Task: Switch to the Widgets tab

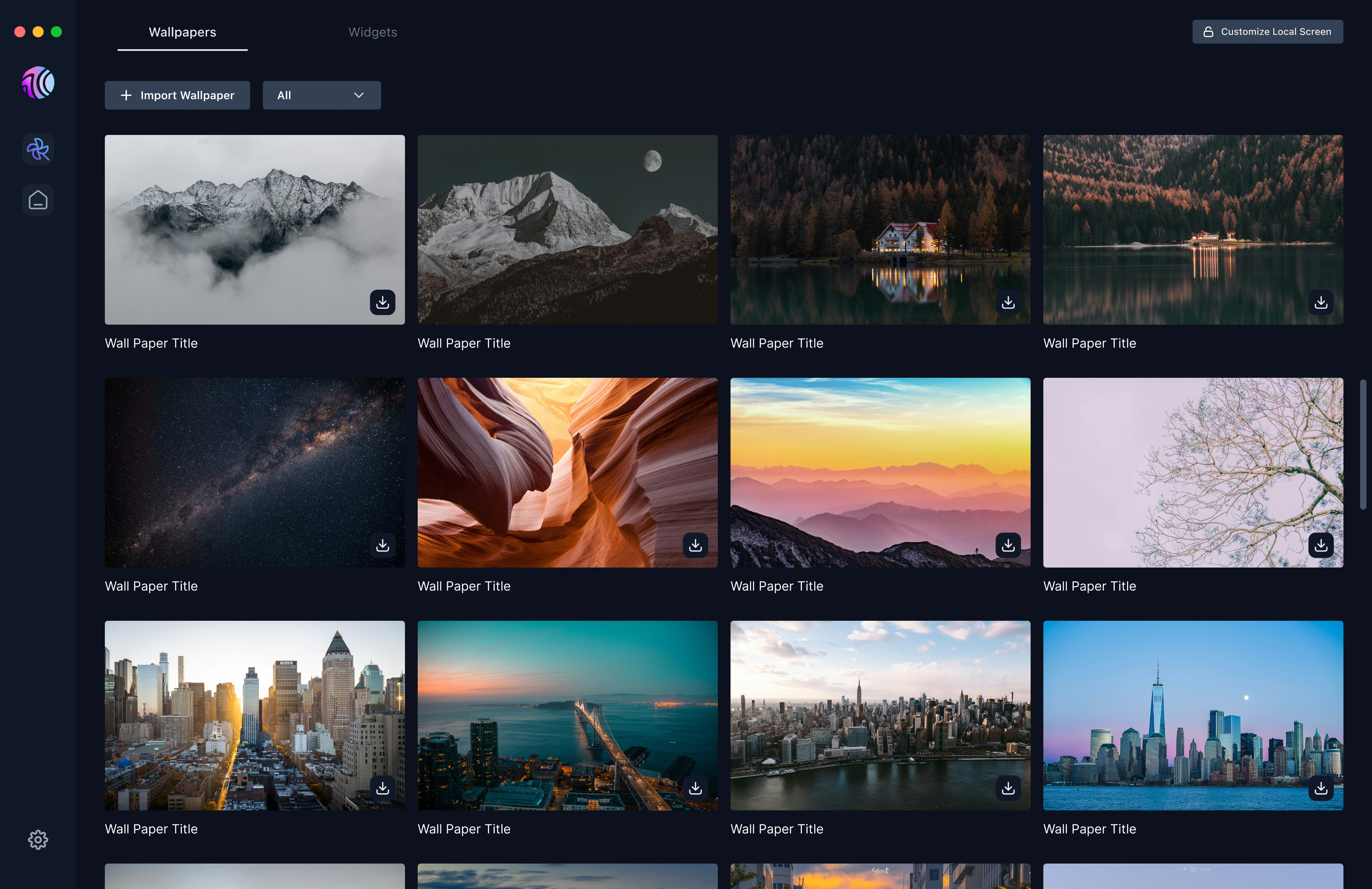Action: [x=372, y=32]
